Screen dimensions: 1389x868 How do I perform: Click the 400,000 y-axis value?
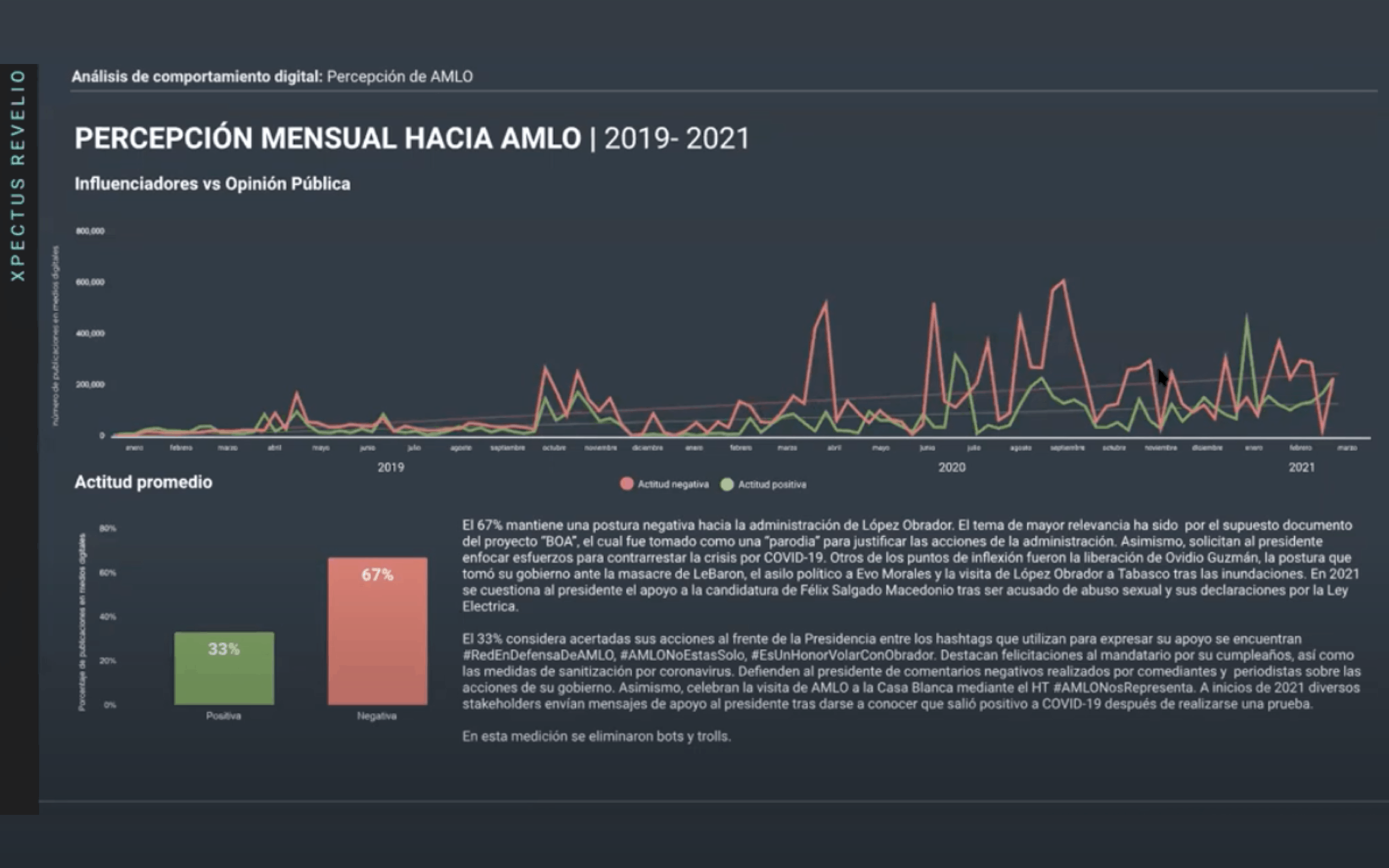(x=90, y=333)
